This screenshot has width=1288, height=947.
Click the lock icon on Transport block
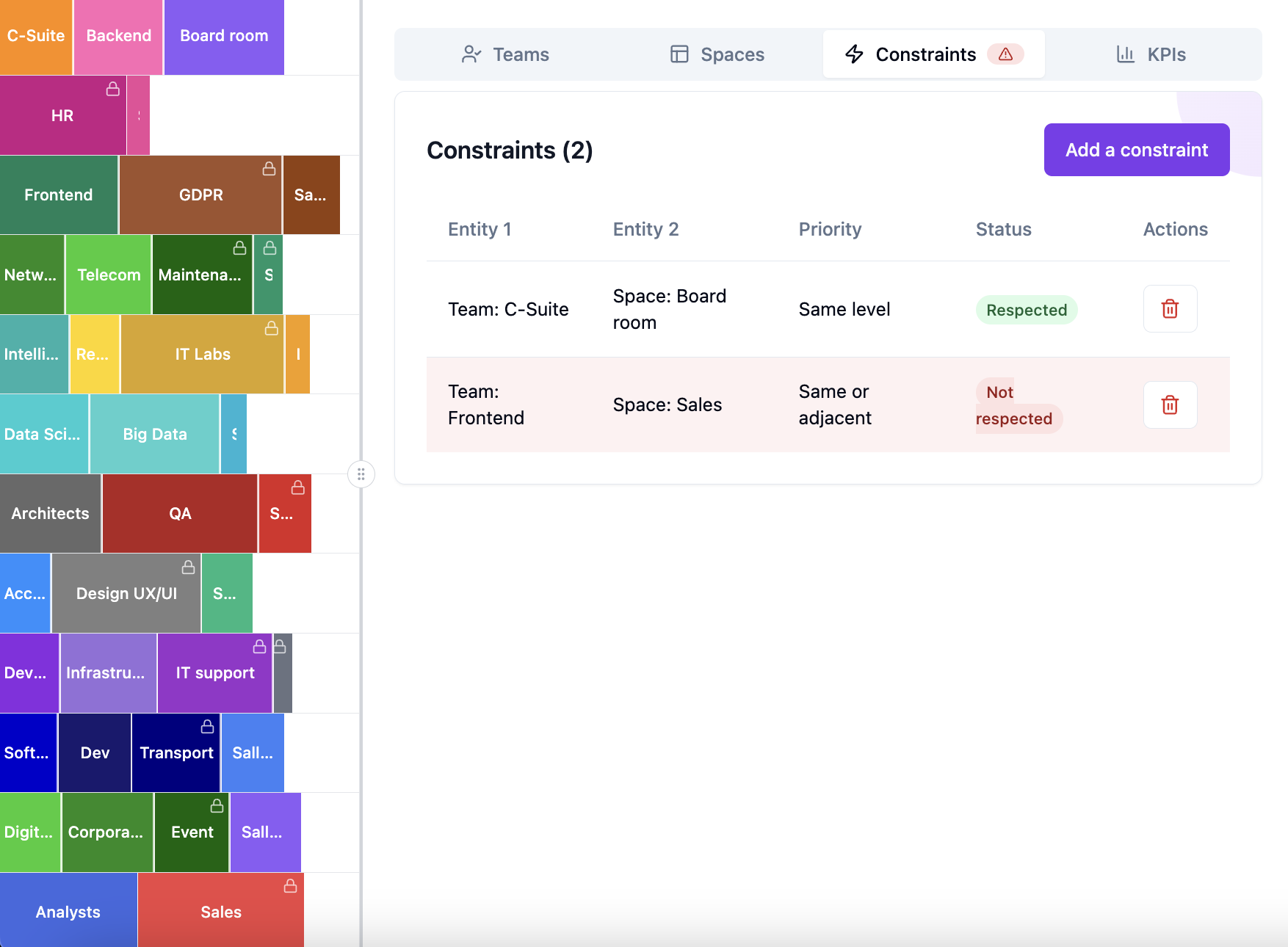coord(208,726)
